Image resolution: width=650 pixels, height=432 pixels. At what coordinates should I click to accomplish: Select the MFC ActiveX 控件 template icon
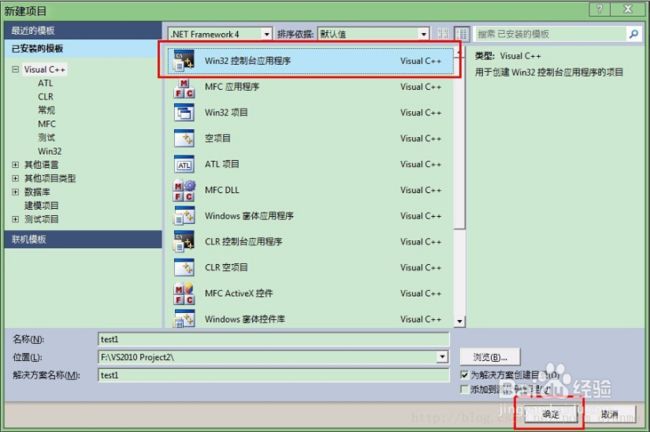click(x=184, y=294)
